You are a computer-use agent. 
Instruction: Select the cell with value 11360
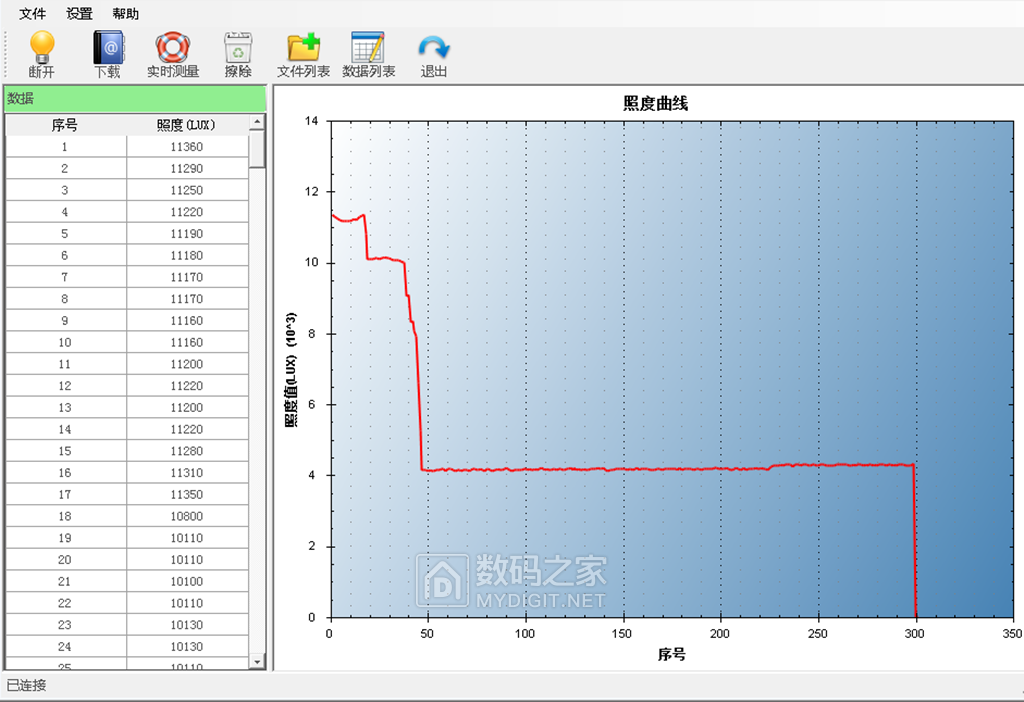(x=187, y=147)
